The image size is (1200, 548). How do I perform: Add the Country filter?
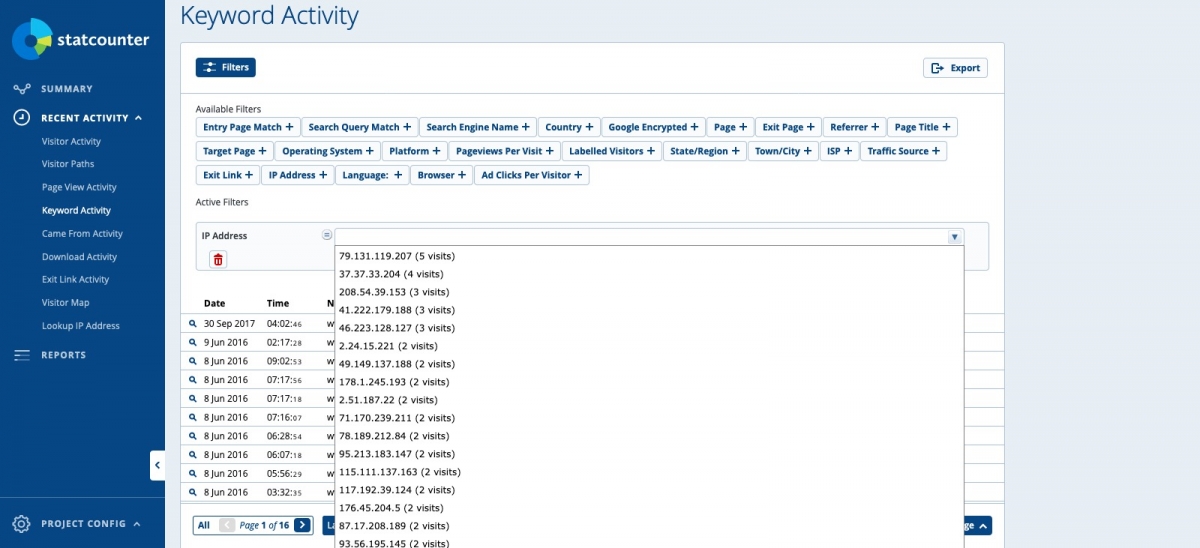click(569, 127)
